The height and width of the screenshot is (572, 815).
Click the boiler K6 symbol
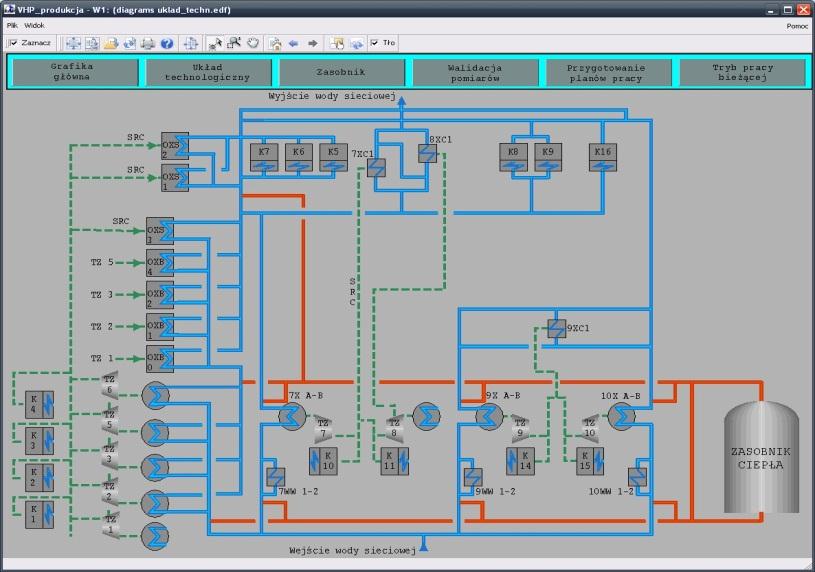[299, 157]
